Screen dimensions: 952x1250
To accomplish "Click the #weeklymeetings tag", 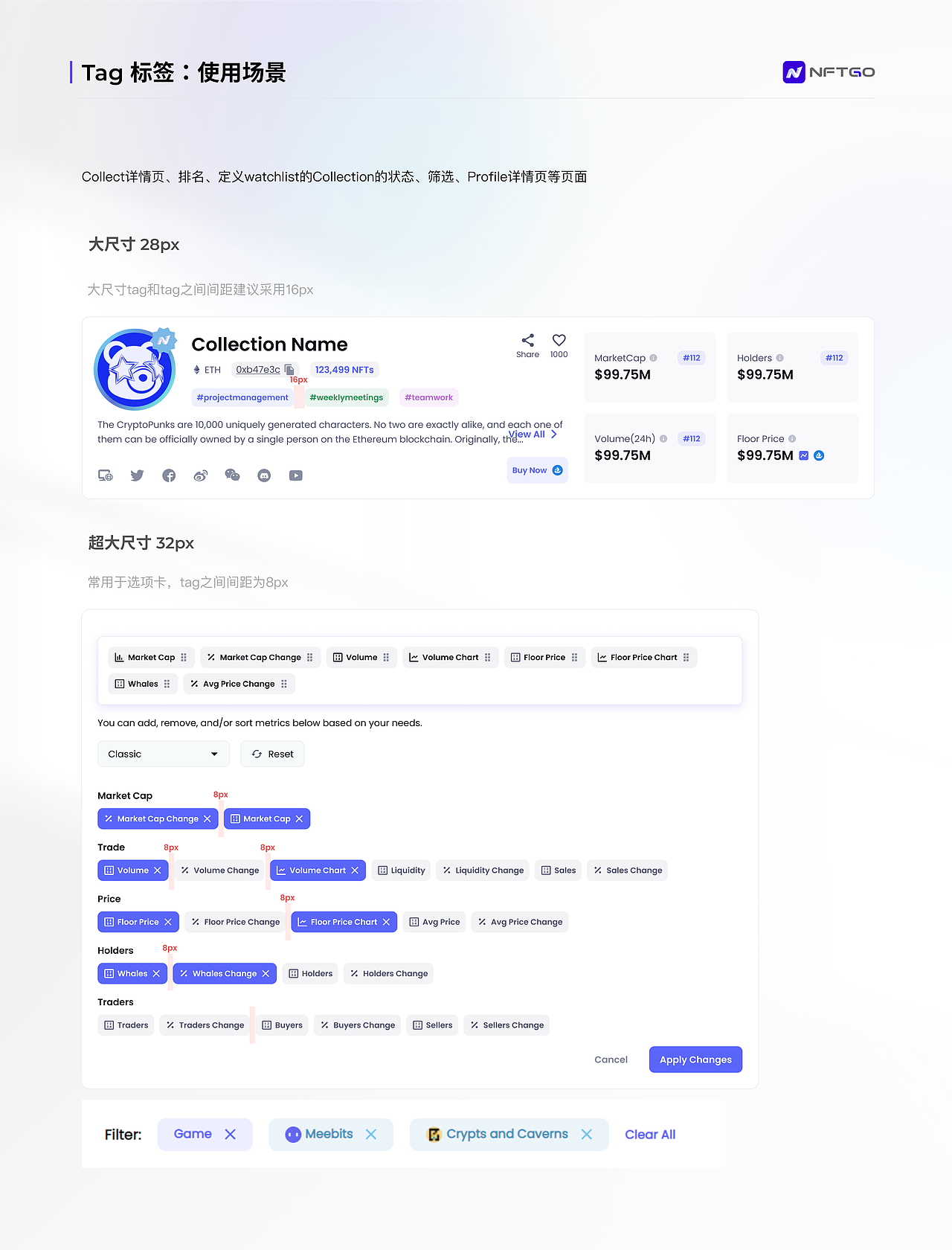I will pos(347,397).
